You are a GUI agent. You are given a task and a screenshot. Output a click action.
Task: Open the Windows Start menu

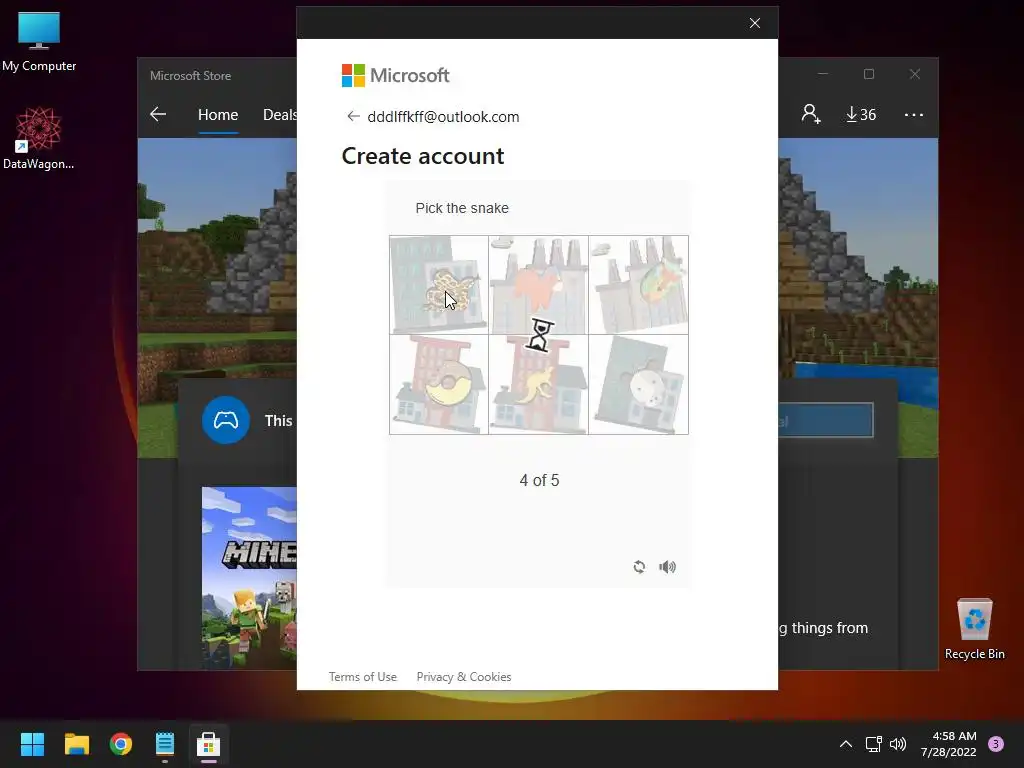32,744
